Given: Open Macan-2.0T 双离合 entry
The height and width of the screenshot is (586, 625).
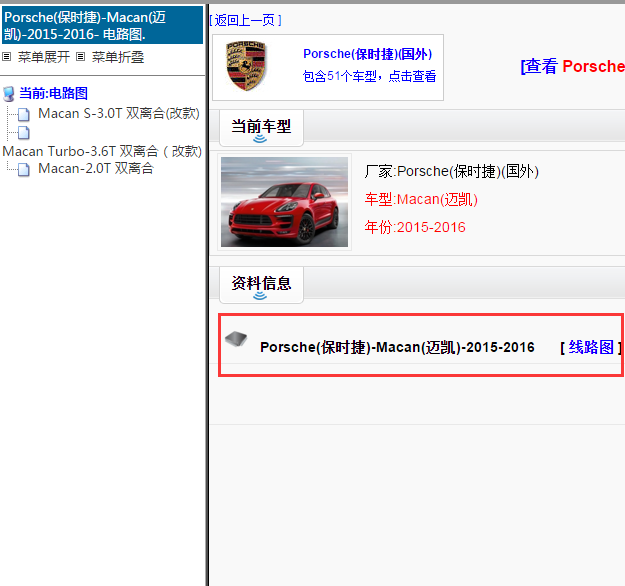Looking at the screenshot, I should [96, 169].
